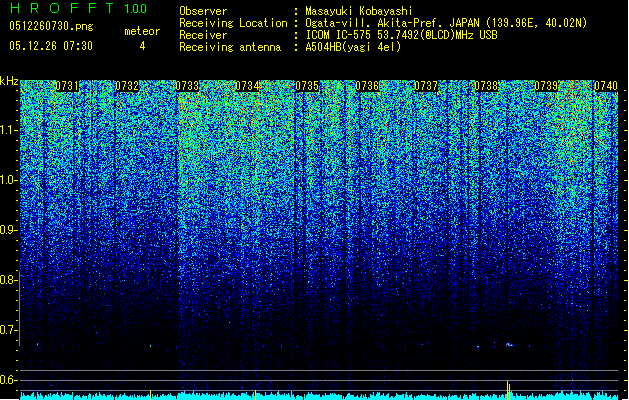Click the kHz axis unit label
Viewport: 629px width, 400px height.
[x=9, y=81]
